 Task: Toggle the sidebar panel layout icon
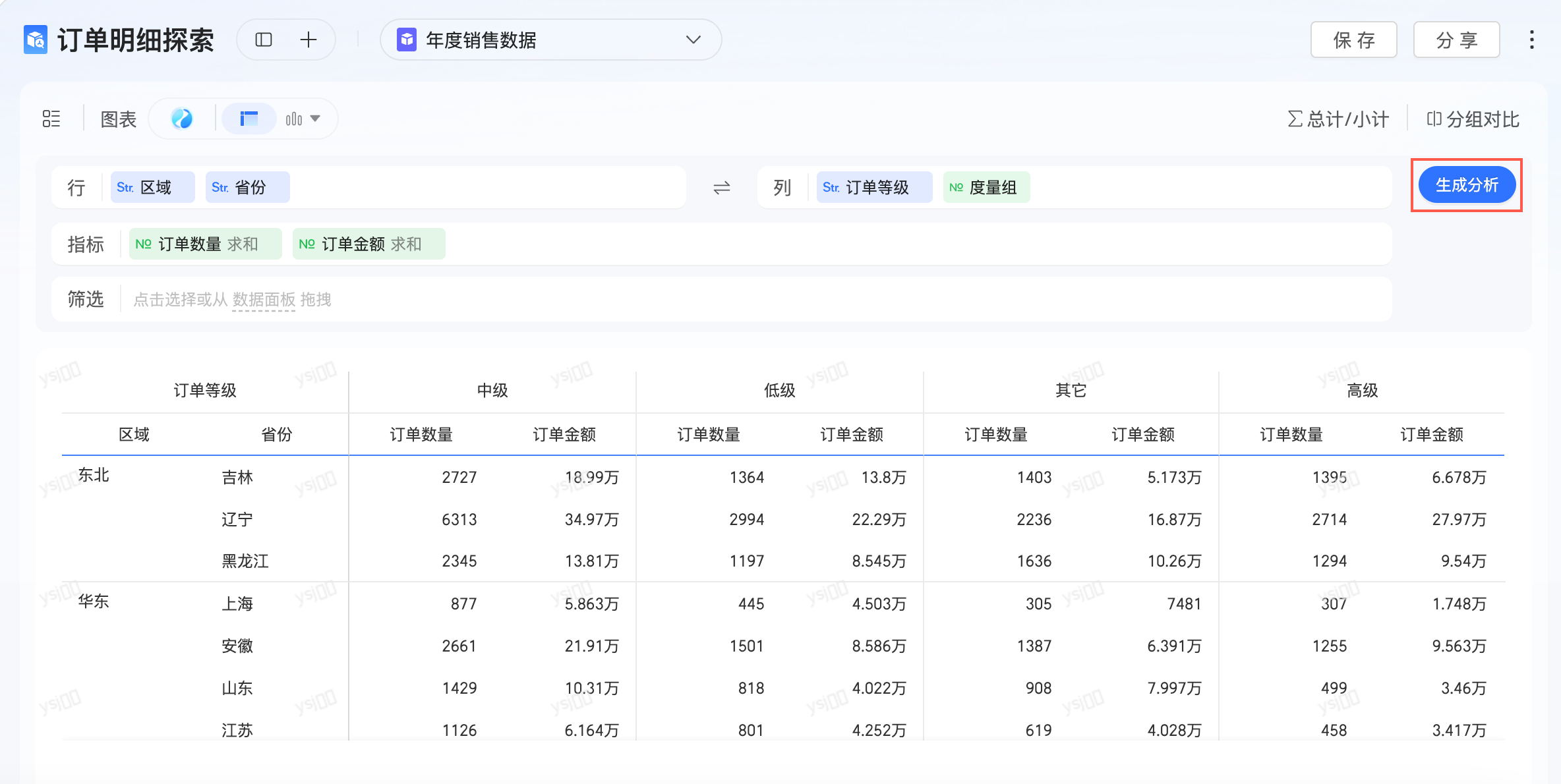[x=264, y=40]
